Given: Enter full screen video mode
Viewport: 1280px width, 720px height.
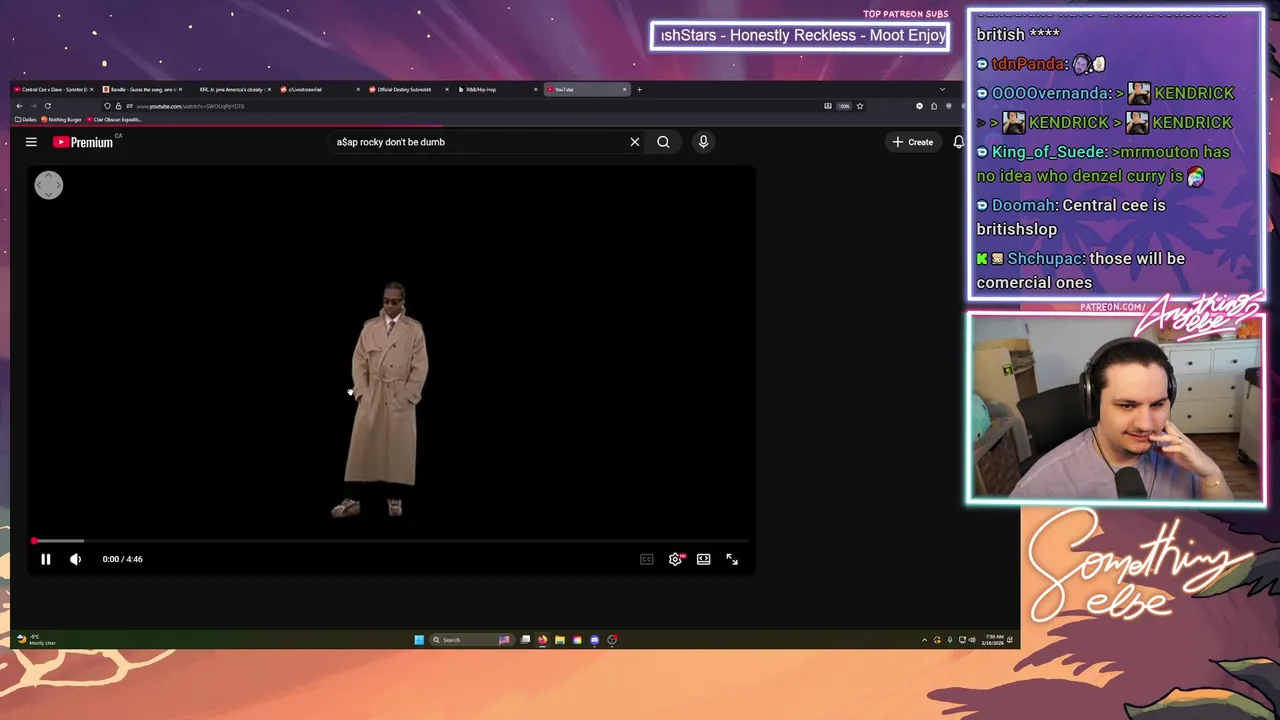Looking at the screenshot, I should (x=732, y=559).
